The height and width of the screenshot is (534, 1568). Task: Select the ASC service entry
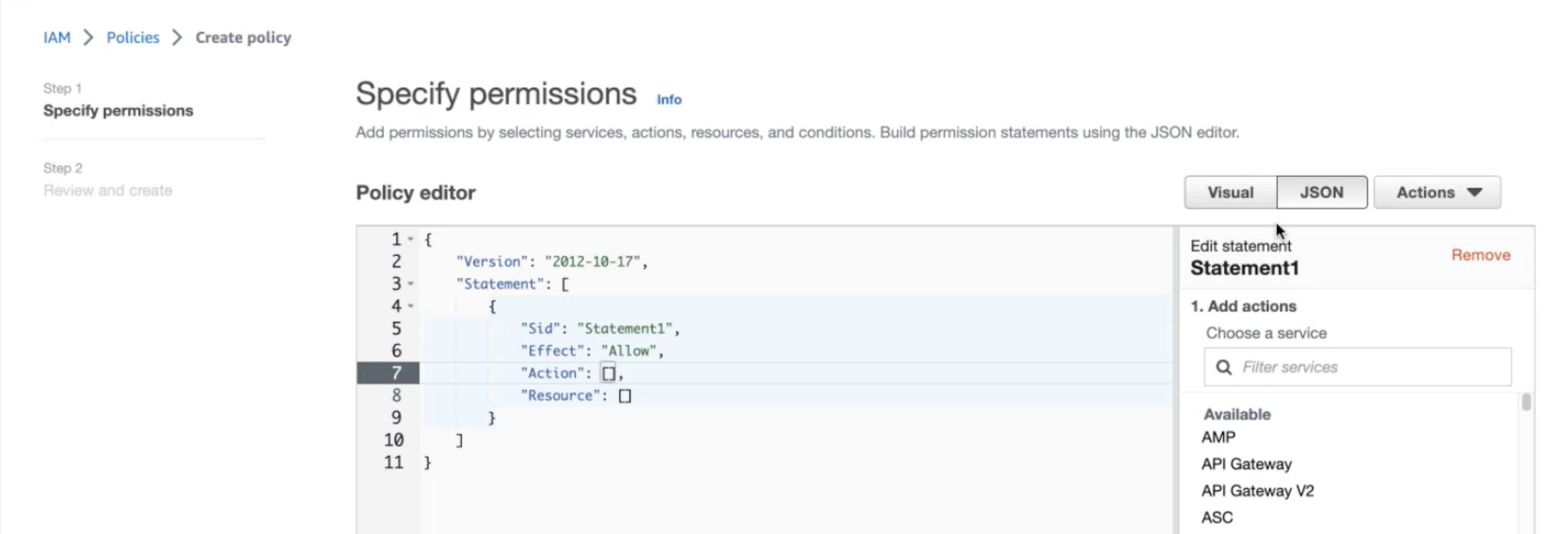click(1217, 518)
